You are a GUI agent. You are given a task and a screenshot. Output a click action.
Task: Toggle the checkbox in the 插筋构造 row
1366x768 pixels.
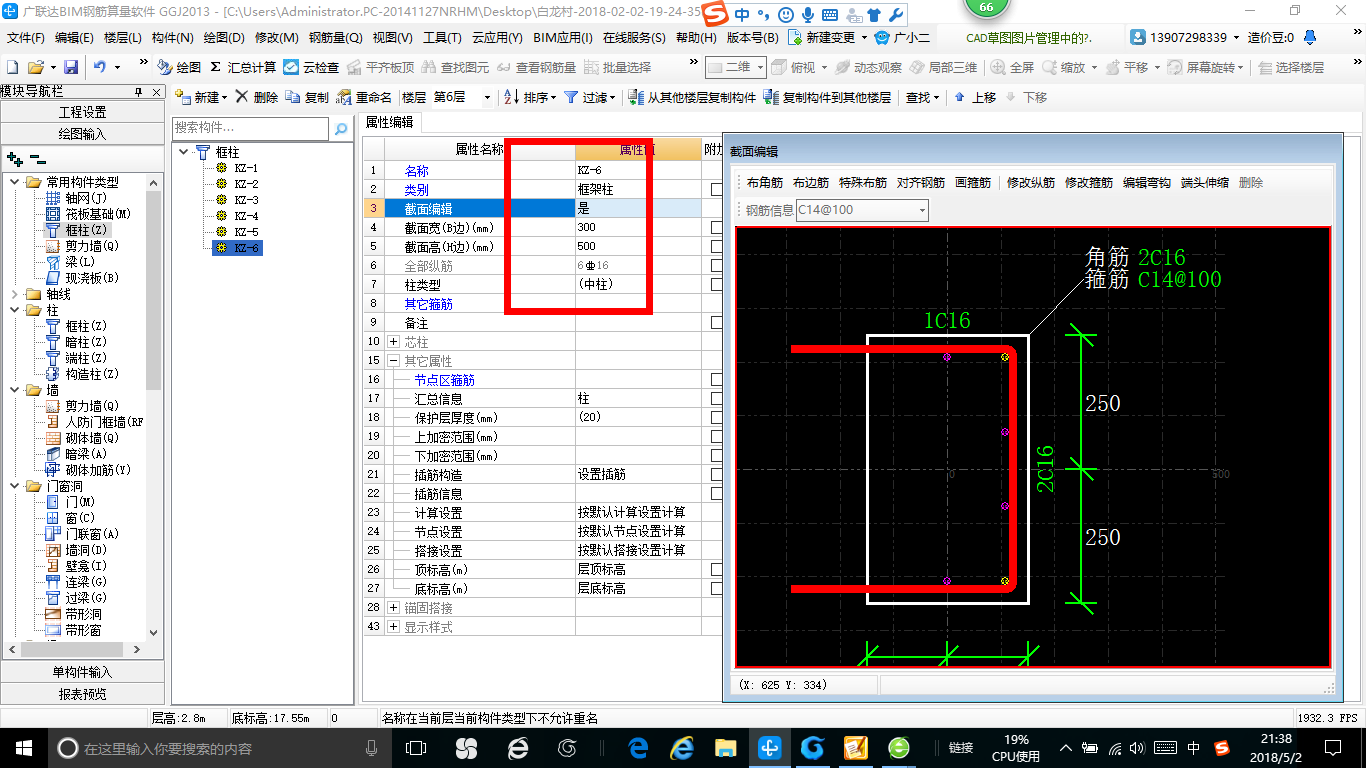coord(716,475)
